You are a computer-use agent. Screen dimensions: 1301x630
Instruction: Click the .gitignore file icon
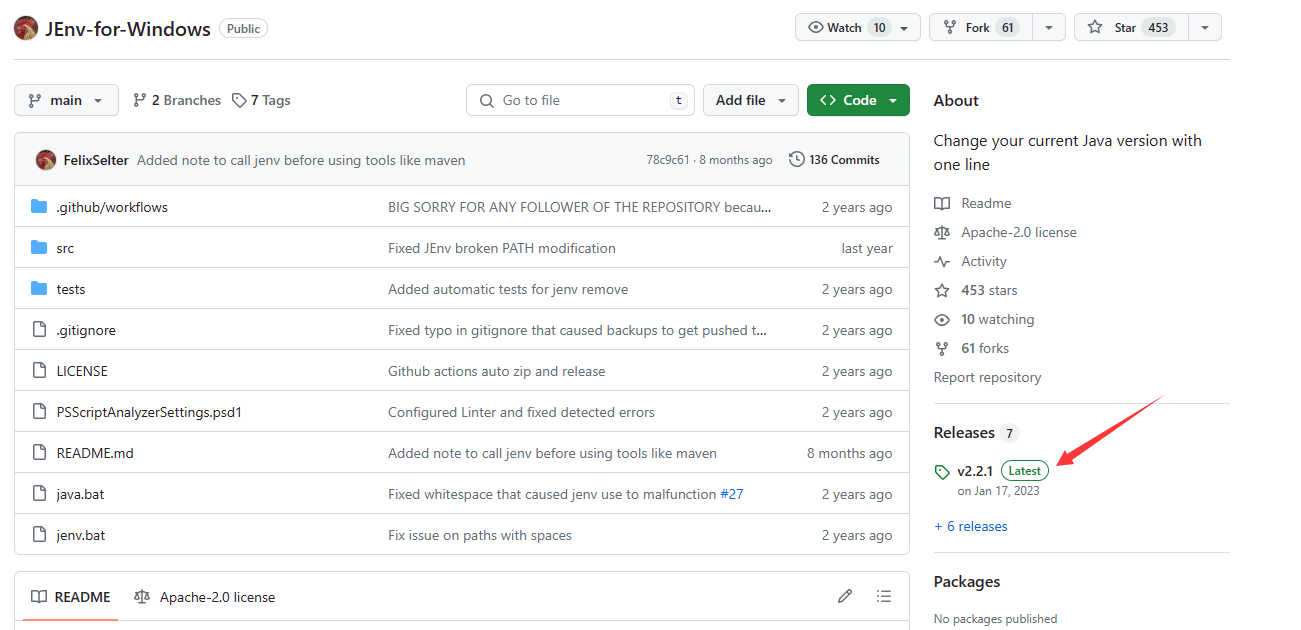[39, 330]
